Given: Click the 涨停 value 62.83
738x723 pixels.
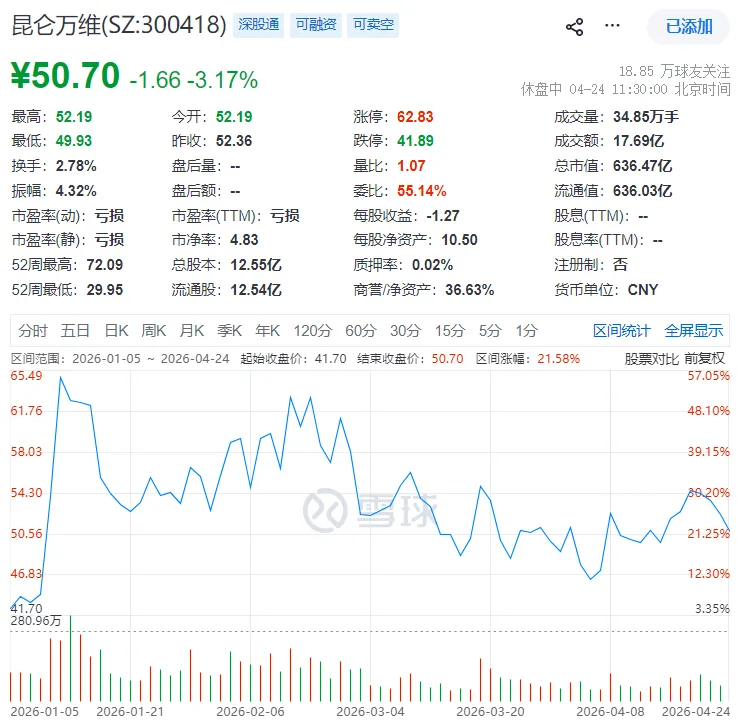Looking at the screenshot, I should [x=415, y=117].
